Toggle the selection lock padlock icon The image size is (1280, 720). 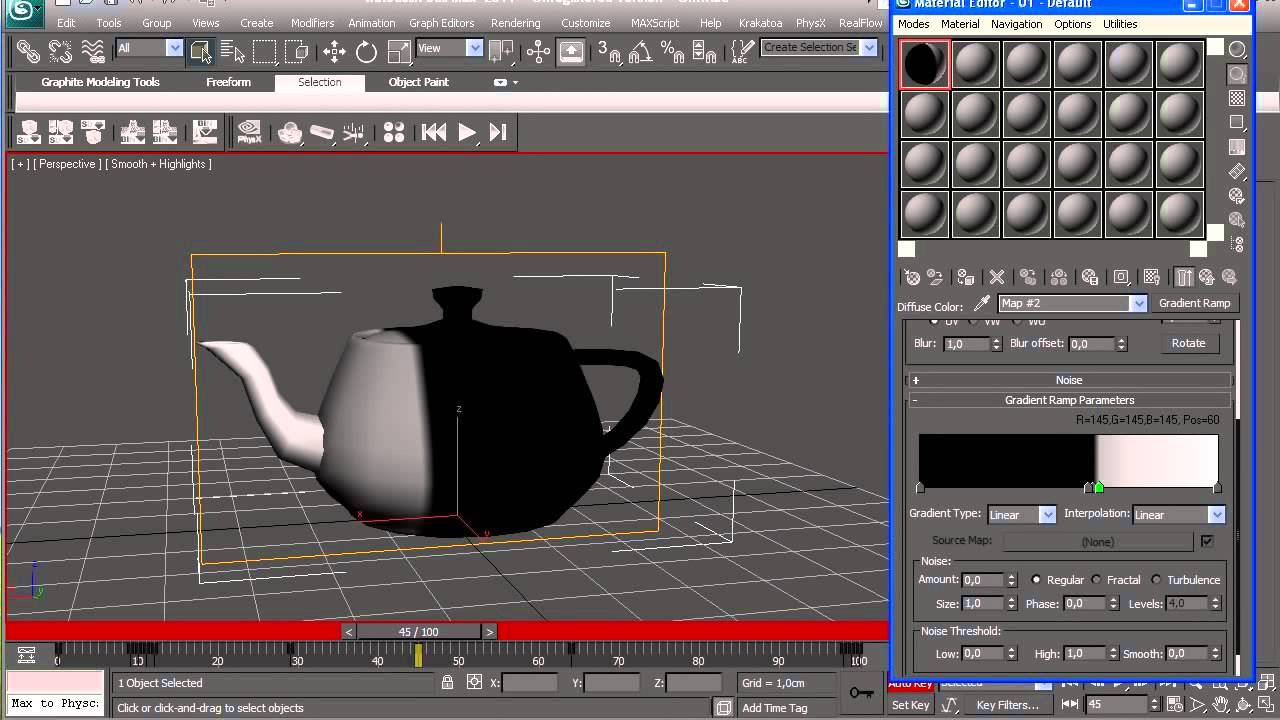pyautogui.click(x=447, y=683)
